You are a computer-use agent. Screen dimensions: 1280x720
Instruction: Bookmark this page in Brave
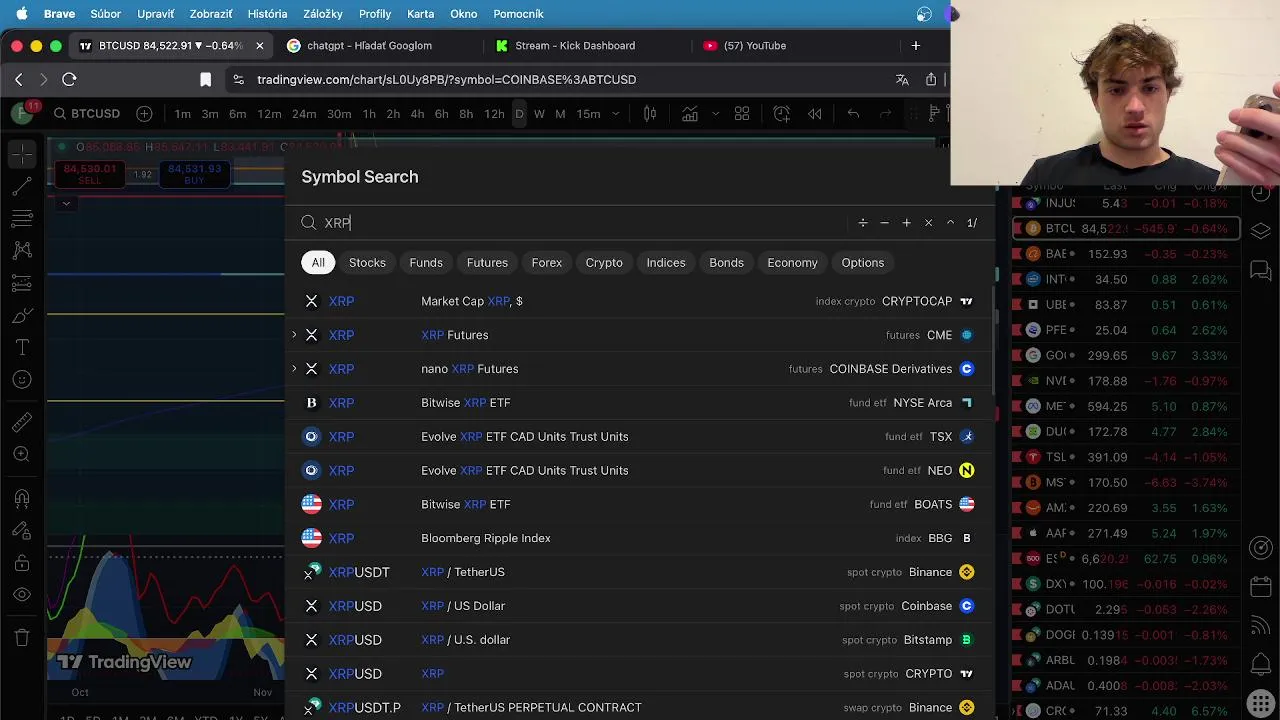point(205,79)
